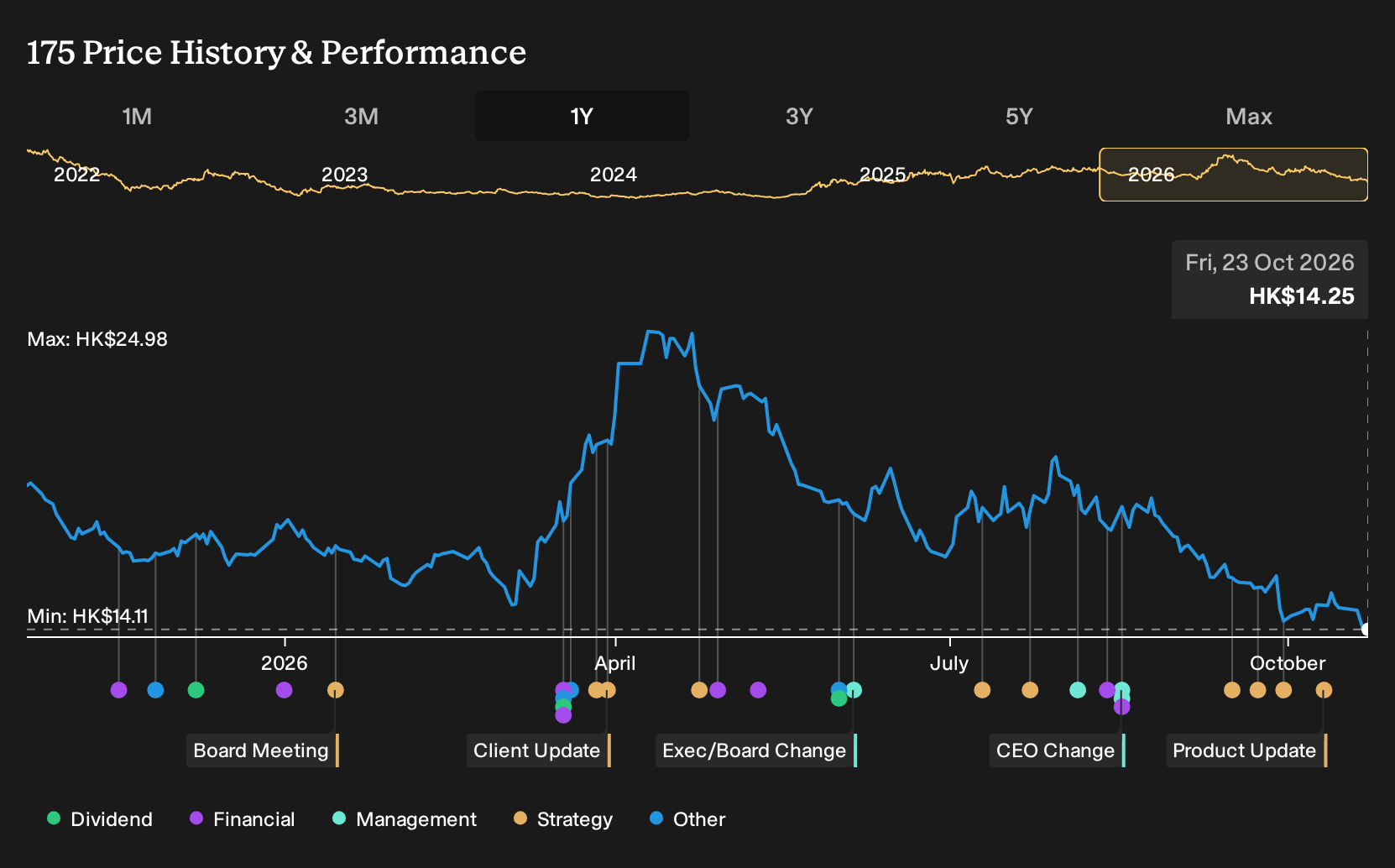1395x868 pixels.
Task: Click first of four orange markers near October
Action: [x=1232, y=690]
